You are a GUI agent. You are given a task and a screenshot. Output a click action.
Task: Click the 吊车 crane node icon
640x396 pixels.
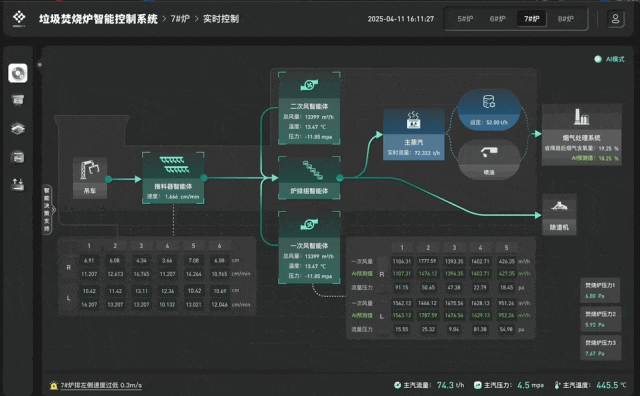[90, 170]
